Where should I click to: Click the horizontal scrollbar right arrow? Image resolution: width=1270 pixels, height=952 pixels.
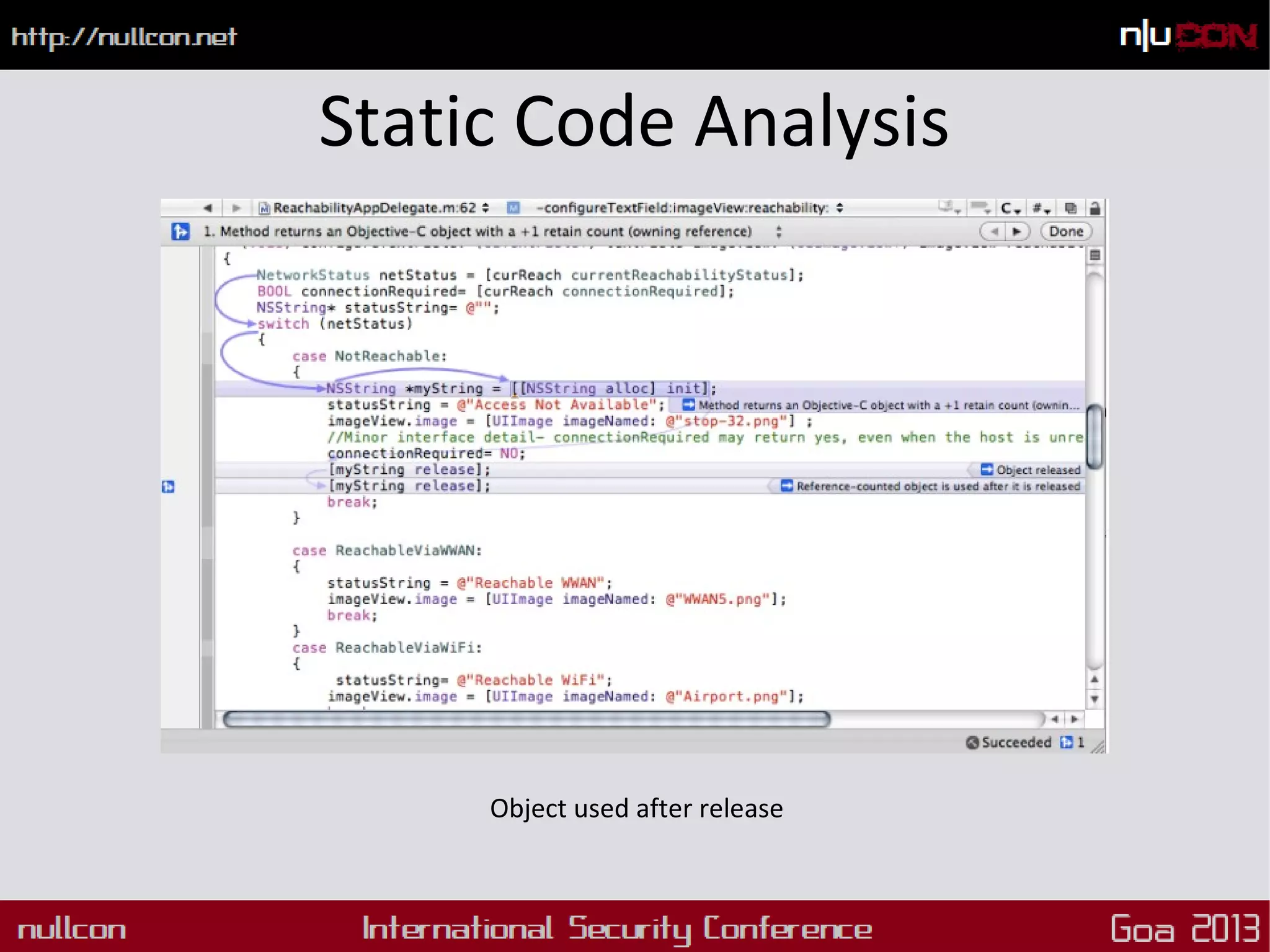[1075, 719]
